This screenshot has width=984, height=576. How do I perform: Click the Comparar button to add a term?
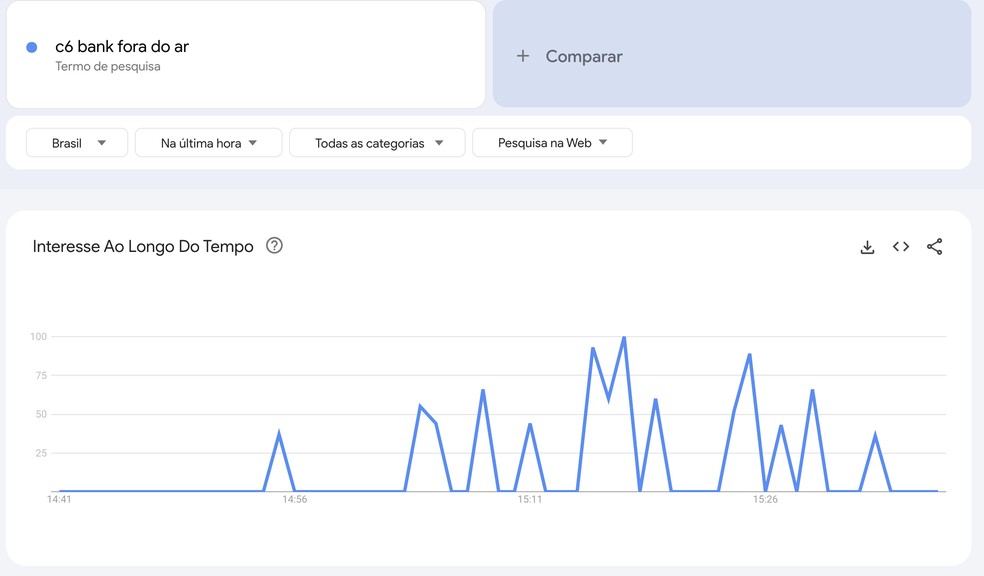tap(565, 56)
